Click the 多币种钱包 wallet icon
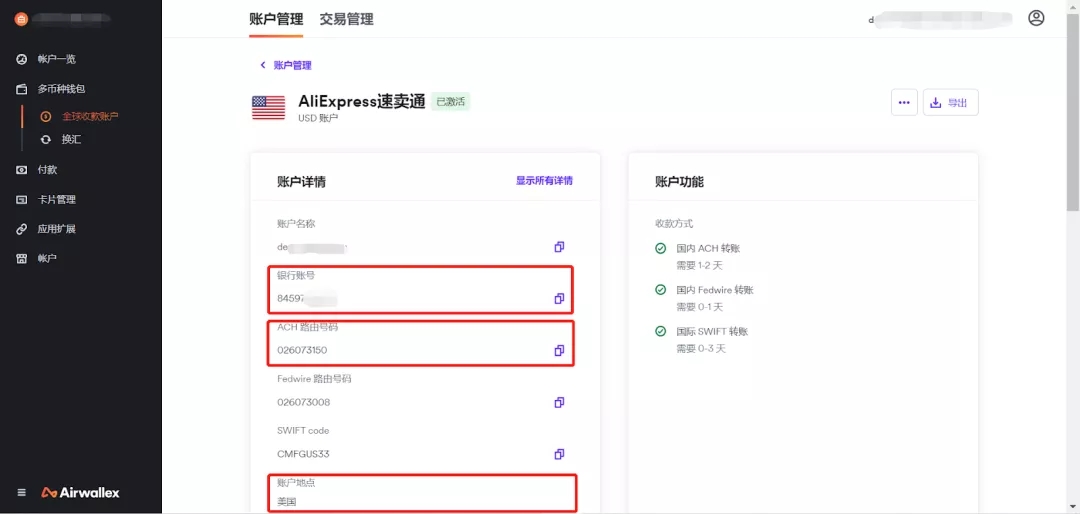This screenshot has height=514, width=1080. click(x=21, y=89)
